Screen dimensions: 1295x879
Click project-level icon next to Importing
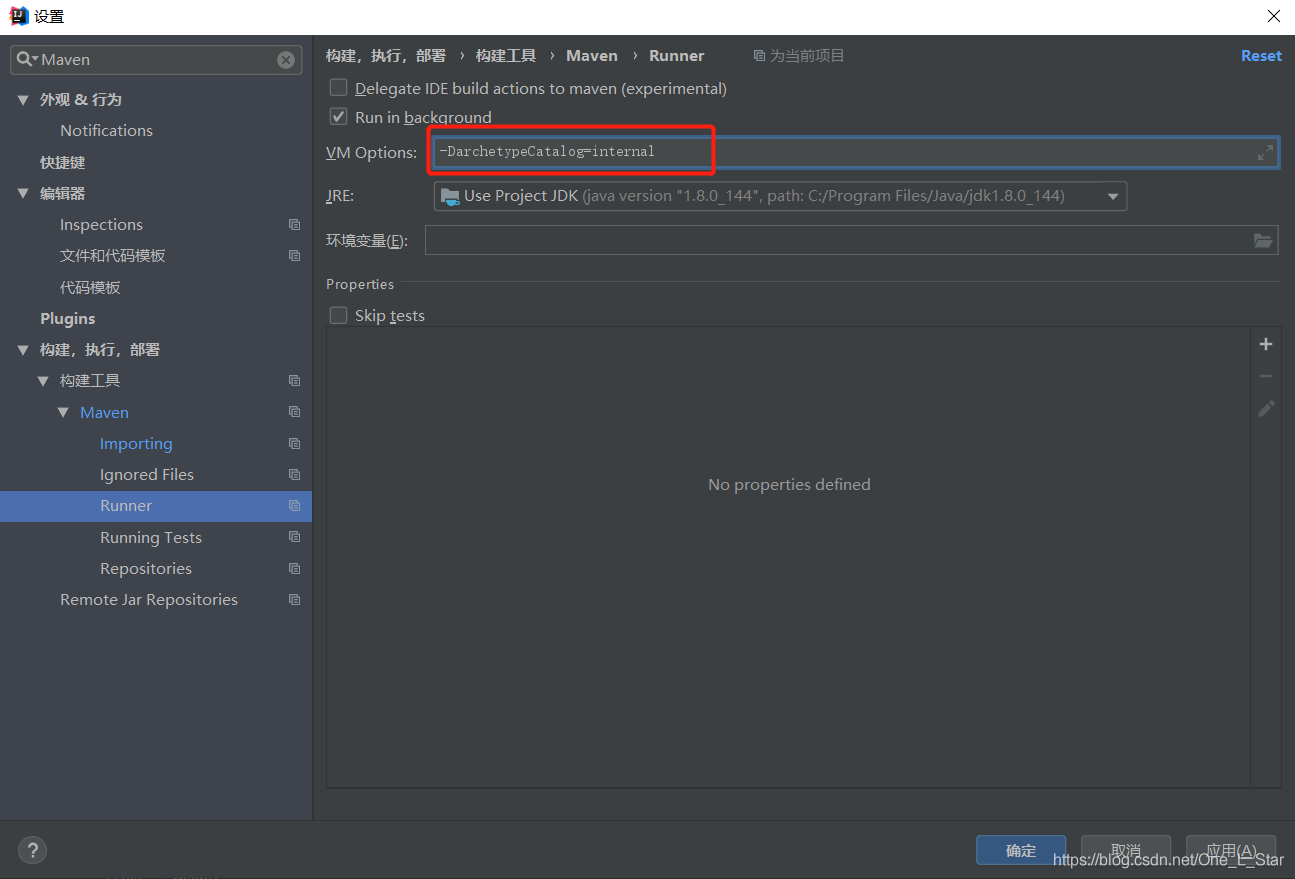tap(294, 443)
